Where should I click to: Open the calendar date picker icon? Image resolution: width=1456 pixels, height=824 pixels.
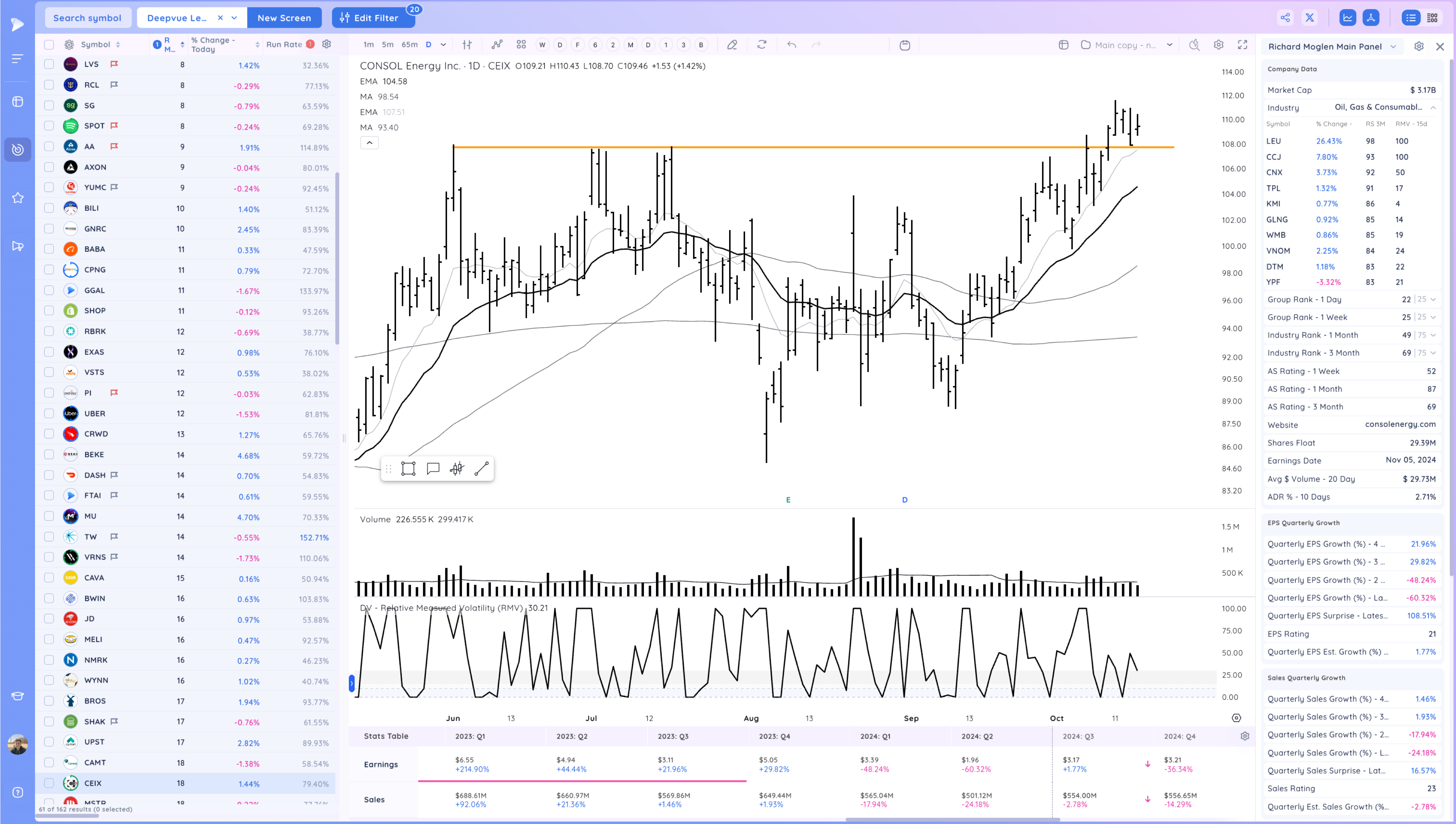(904, 45)
